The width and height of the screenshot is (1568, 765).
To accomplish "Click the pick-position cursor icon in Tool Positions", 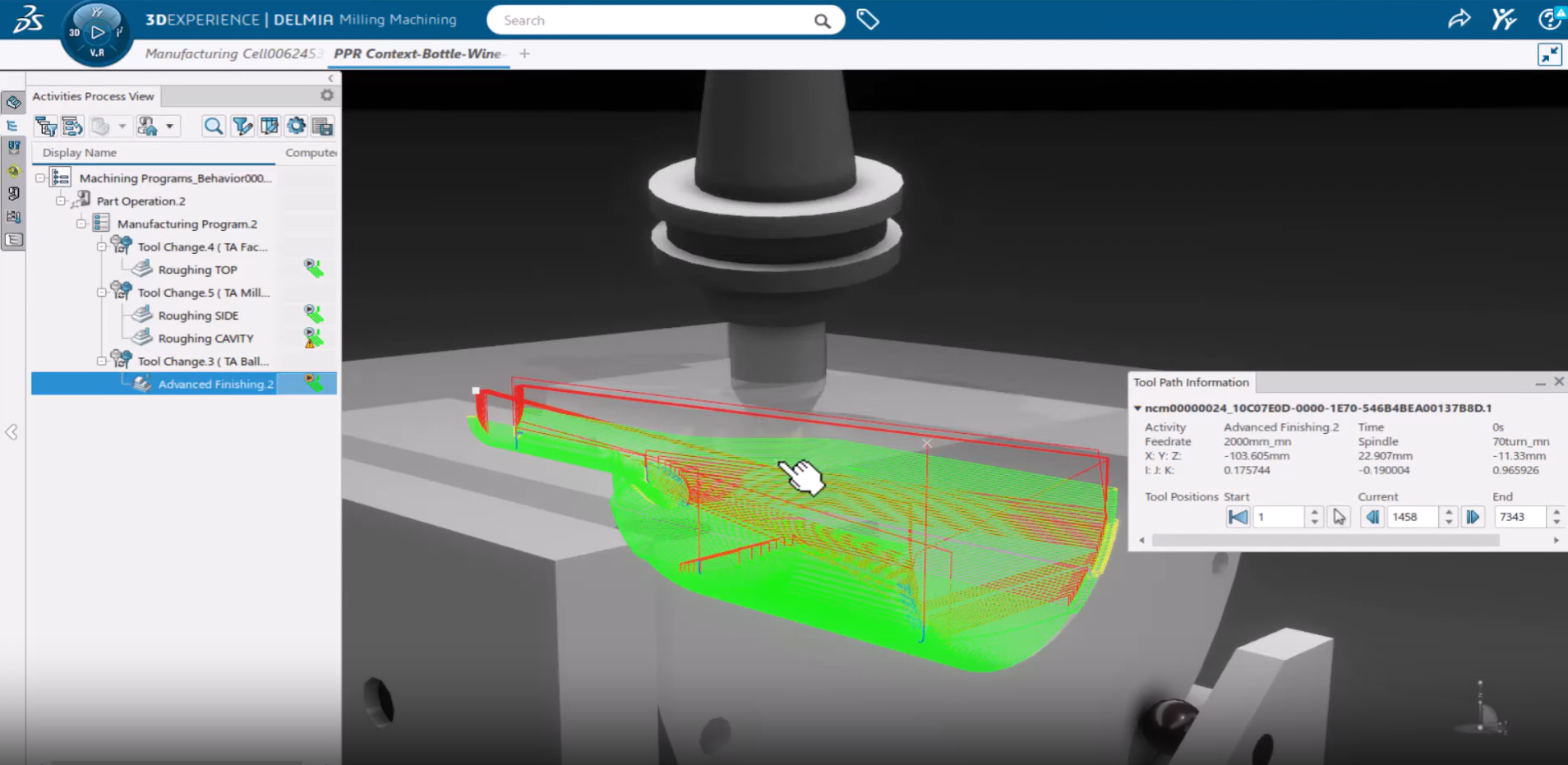I will click(x=1340, y=517).
